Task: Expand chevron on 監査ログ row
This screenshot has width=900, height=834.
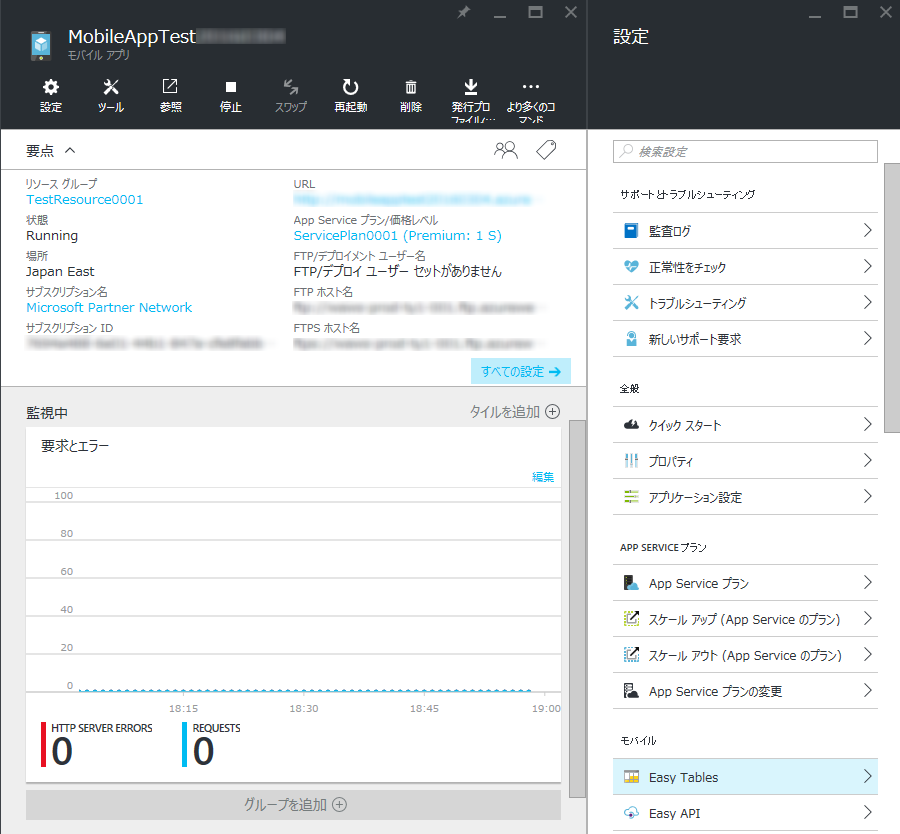Action: pos(867,231)
